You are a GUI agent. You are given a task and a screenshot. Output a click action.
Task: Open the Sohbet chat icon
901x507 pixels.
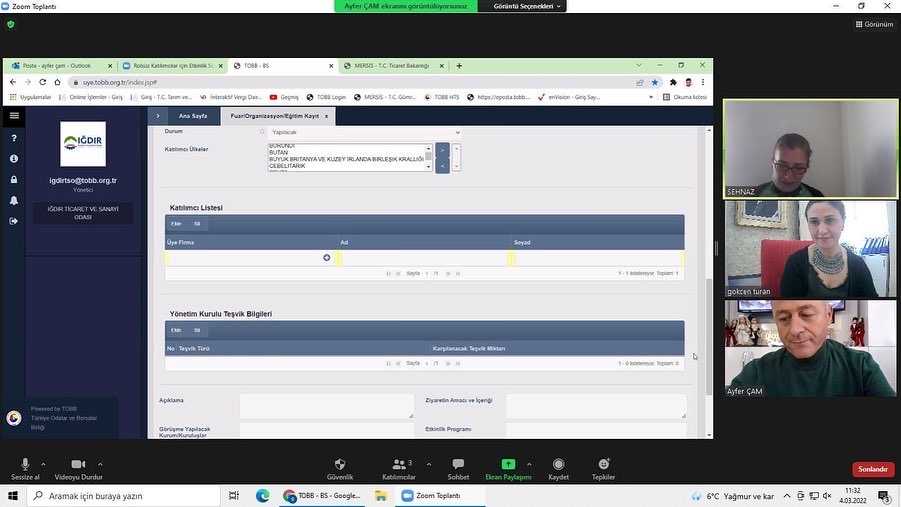point(459,465)
